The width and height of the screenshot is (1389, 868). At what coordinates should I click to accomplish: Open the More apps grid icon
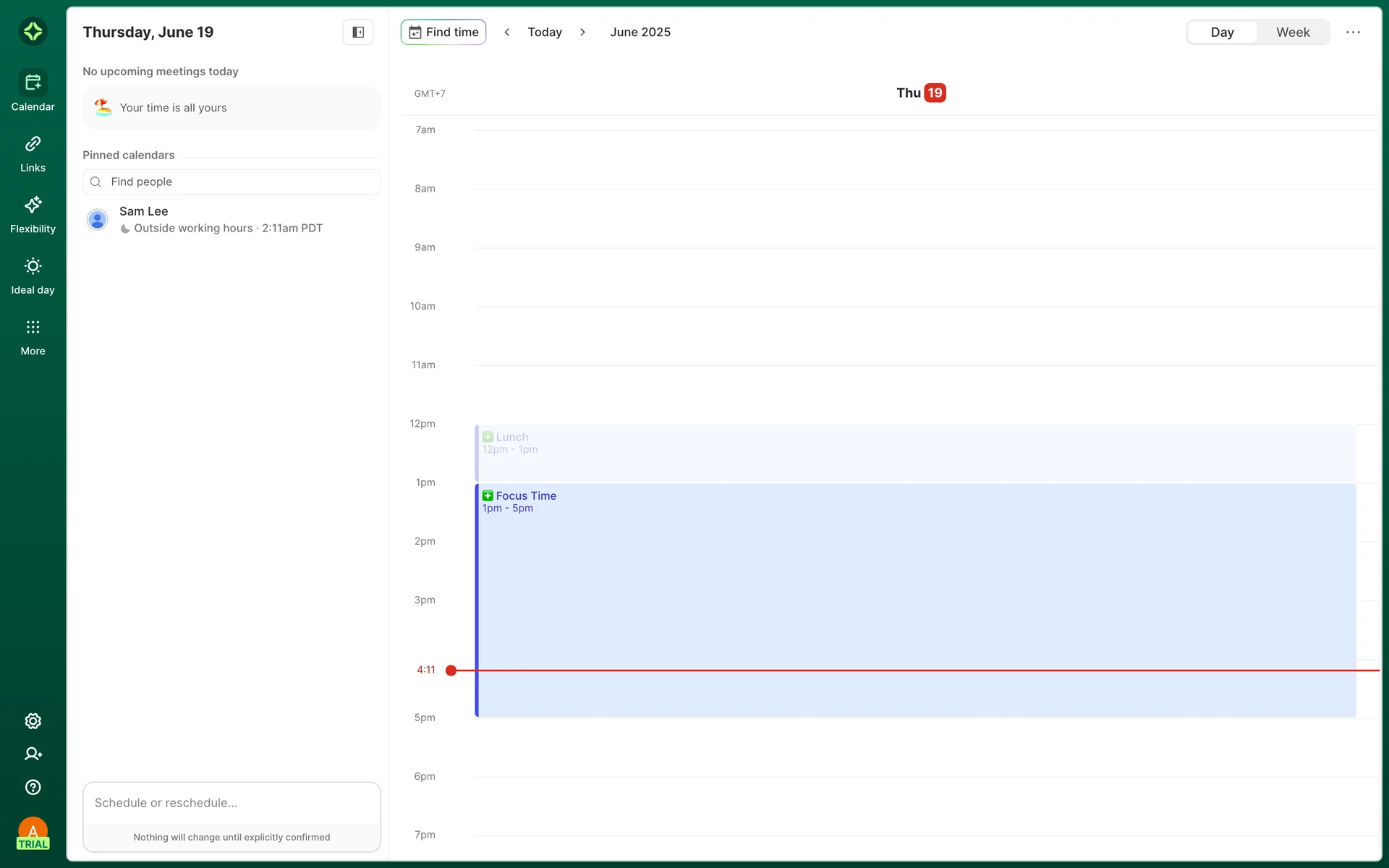[x=33, y=328]
